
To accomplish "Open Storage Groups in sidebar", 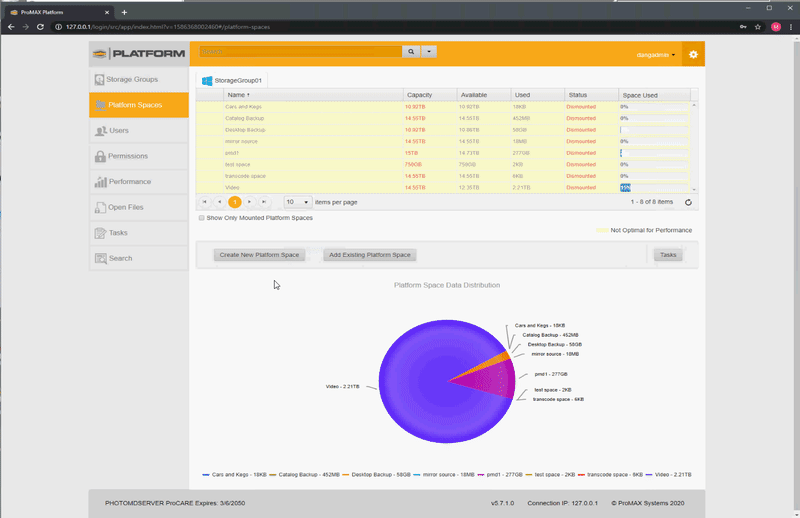I will tap(139, 80).
